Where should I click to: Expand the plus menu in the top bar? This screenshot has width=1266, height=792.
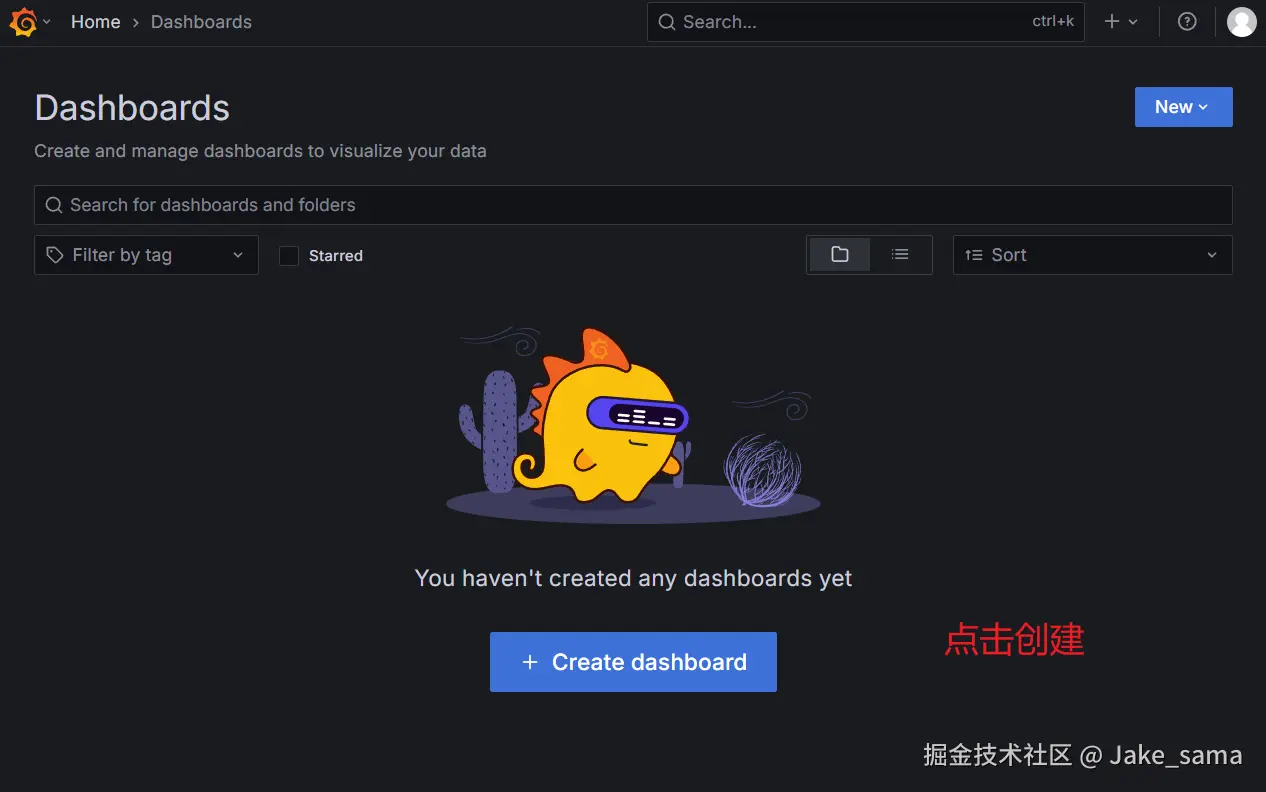(x=1122, y=21)
